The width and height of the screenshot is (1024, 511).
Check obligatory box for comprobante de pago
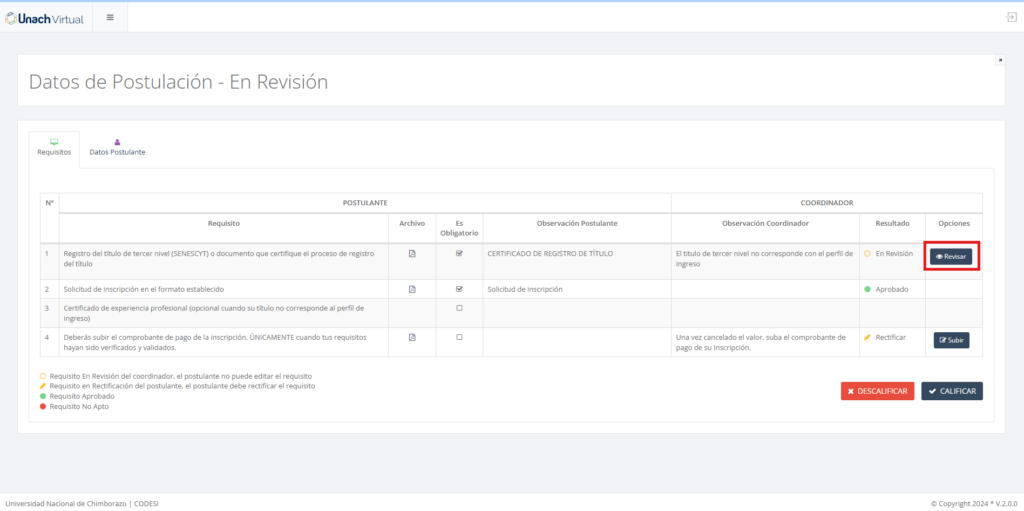(x=459, y=337)
